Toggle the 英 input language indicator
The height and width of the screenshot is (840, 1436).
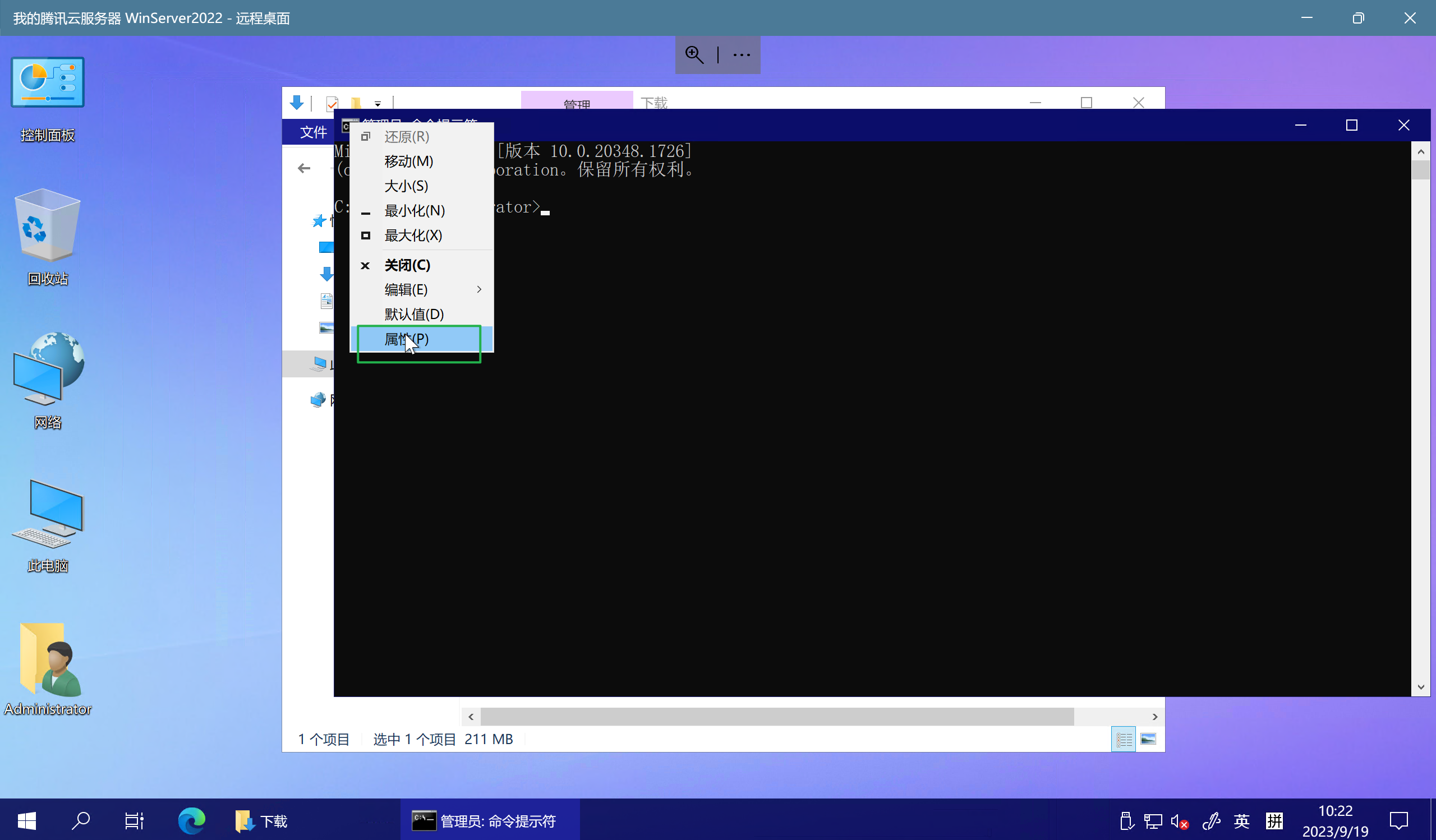(x=1242, y=821)
